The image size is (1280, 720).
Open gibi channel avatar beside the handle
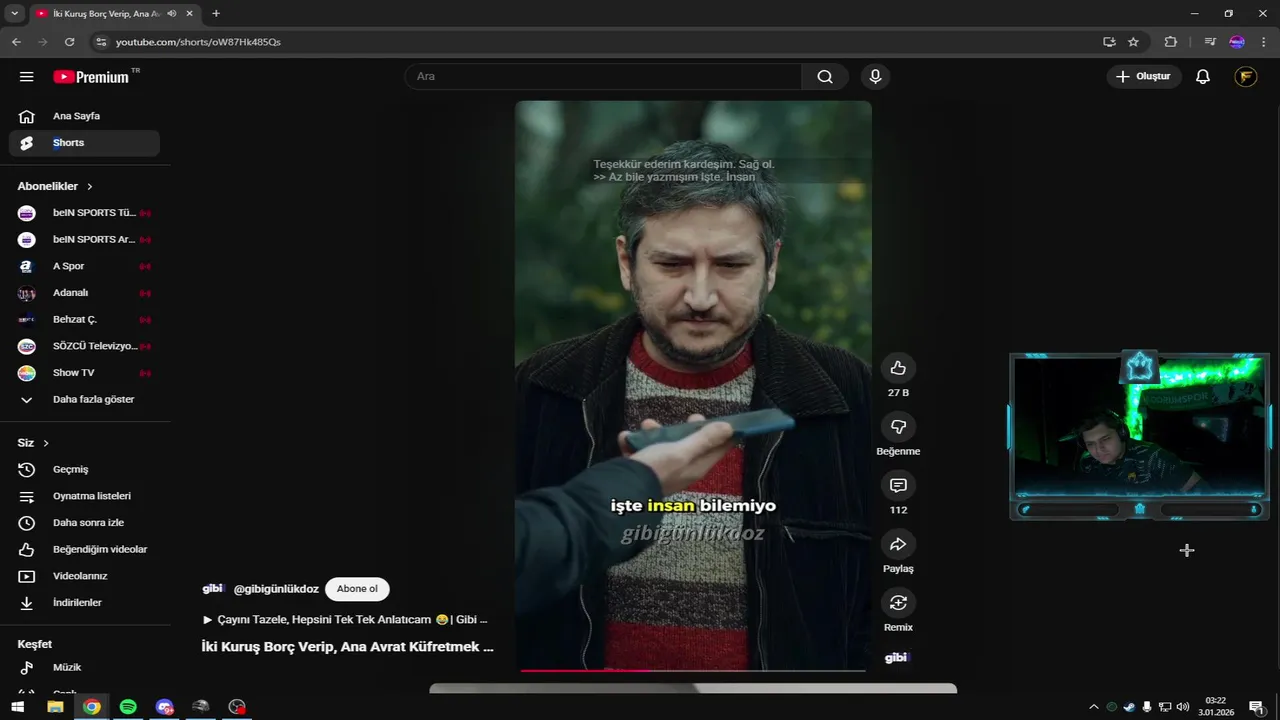[x=213, y=589]
